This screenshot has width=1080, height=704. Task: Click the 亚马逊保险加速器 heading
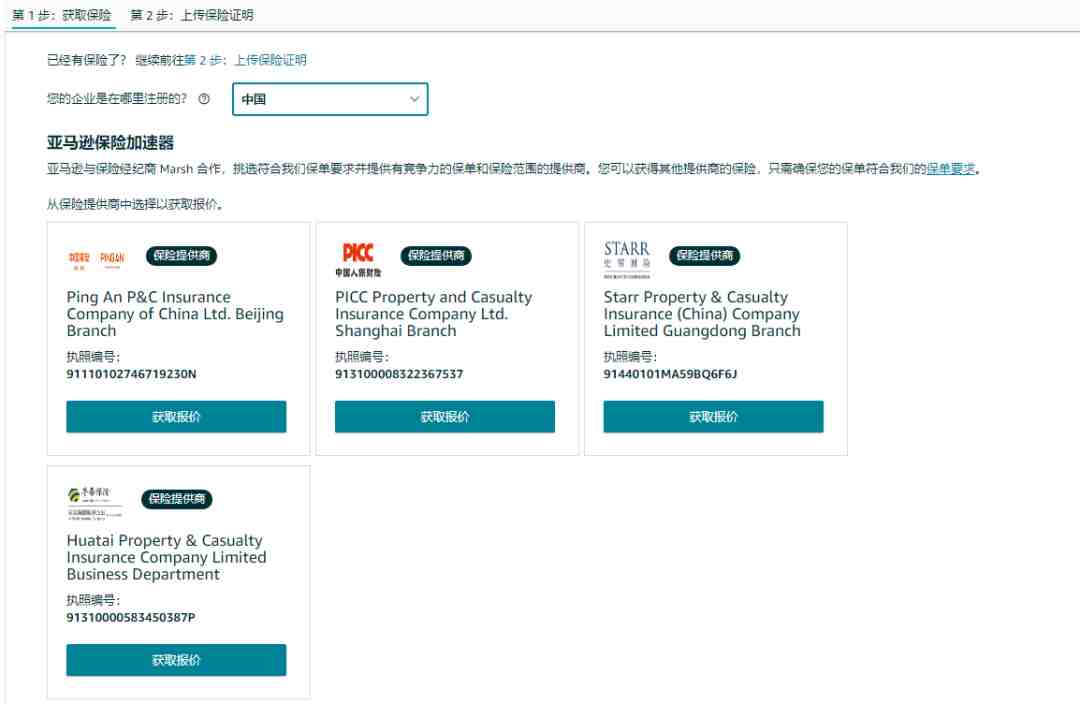pyautogui.click(x=110, y=143)
